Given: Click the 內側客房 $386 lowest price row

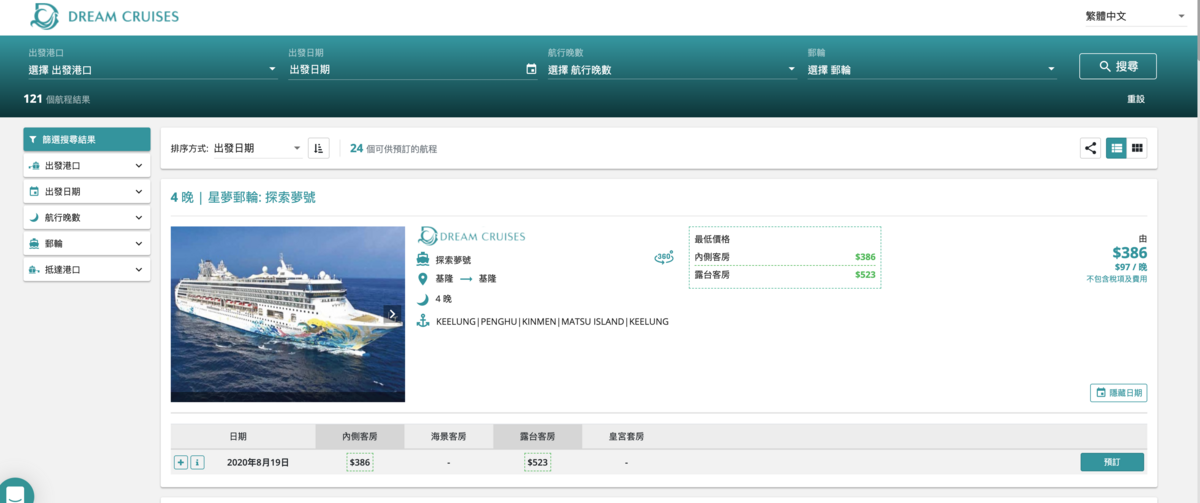Looking at the screenshot, I should [x=785, y=257].
